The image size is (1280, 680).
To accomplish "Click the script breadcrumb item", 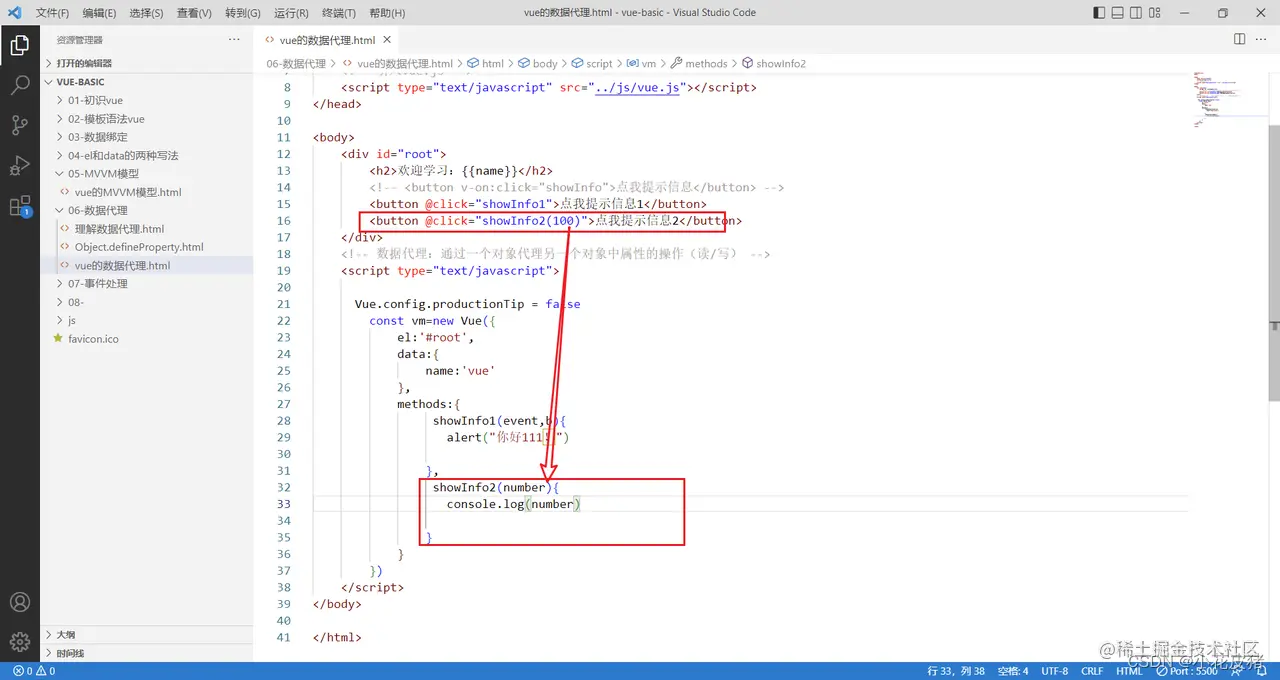I will pos(592,63).
